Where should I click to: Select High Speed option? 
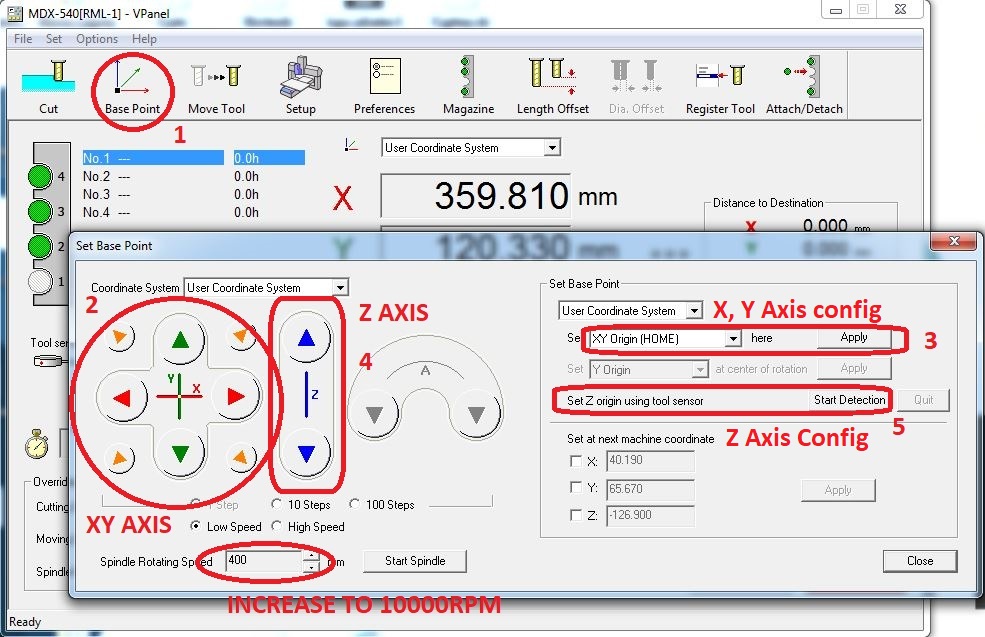(276, 526)
